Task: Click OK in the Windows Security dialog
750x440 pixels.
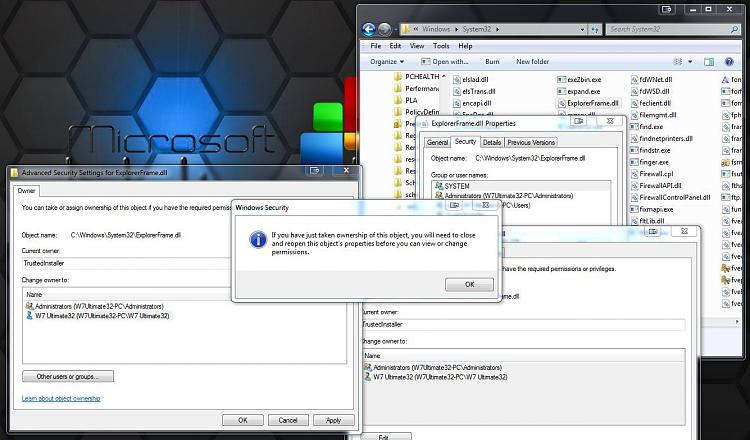Action: [x=469, y=284]
